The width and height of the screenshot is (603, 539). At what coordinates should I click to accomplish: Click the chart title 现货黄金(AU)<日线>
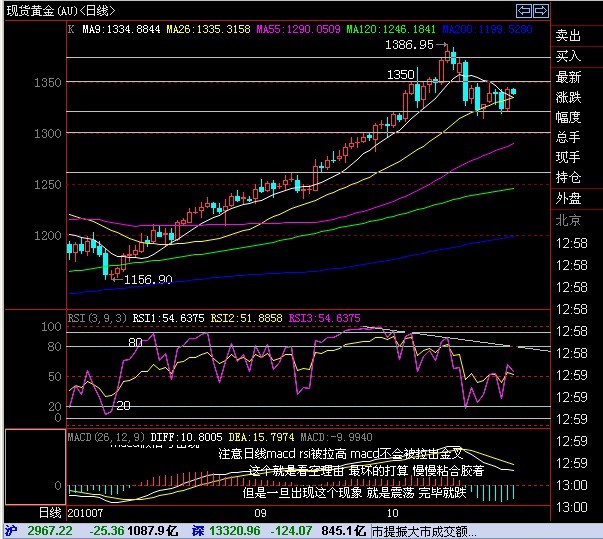(61, 11)
